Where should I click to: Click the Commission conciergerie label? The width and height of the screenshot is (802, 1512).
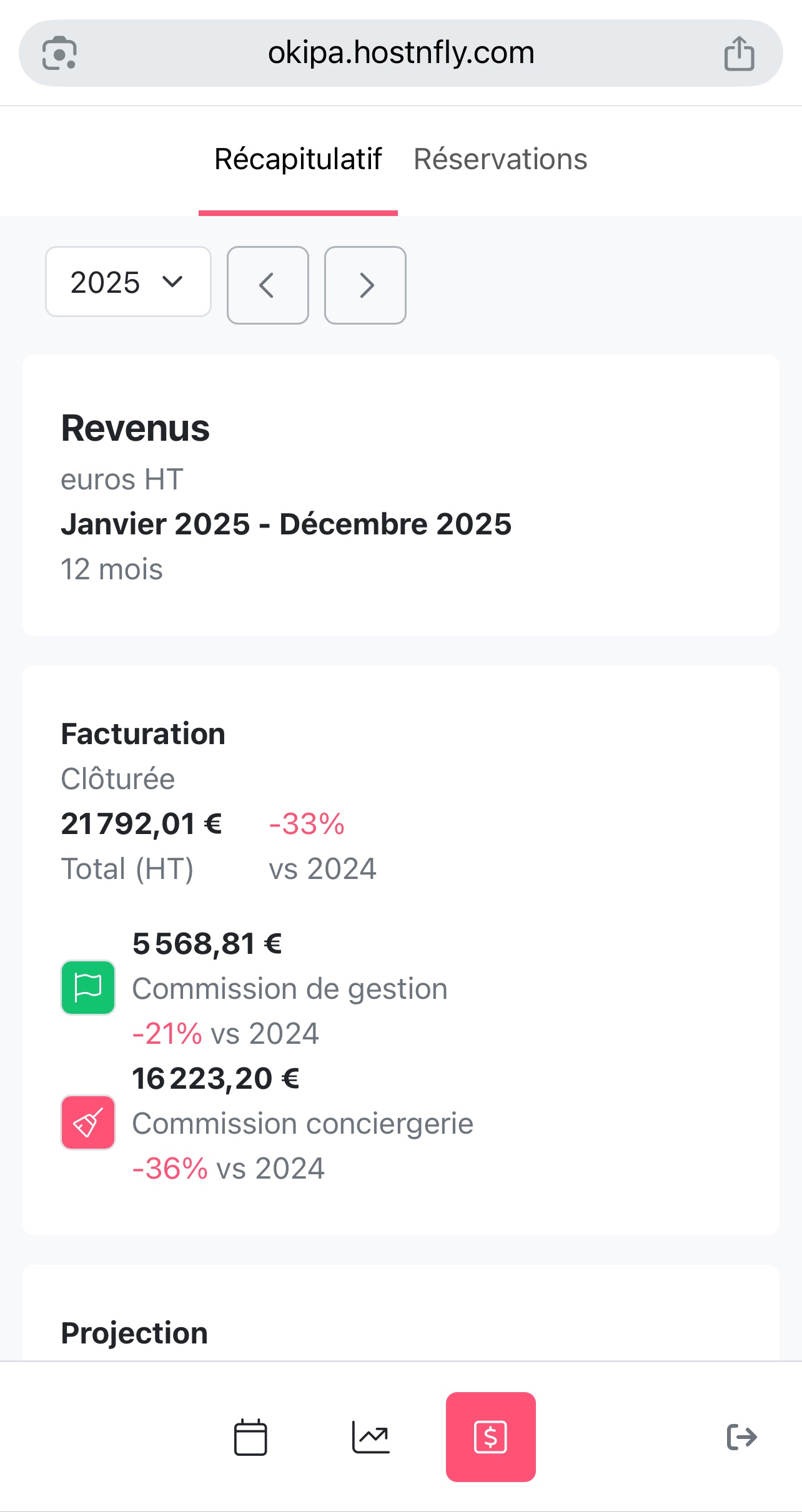pyautogui.click(x=303, y=1124)
